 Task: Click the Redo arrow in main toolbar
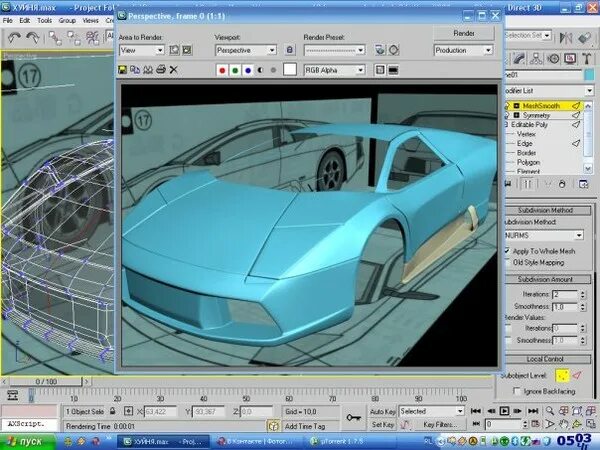pyautogui.click(x=33, y=38)
